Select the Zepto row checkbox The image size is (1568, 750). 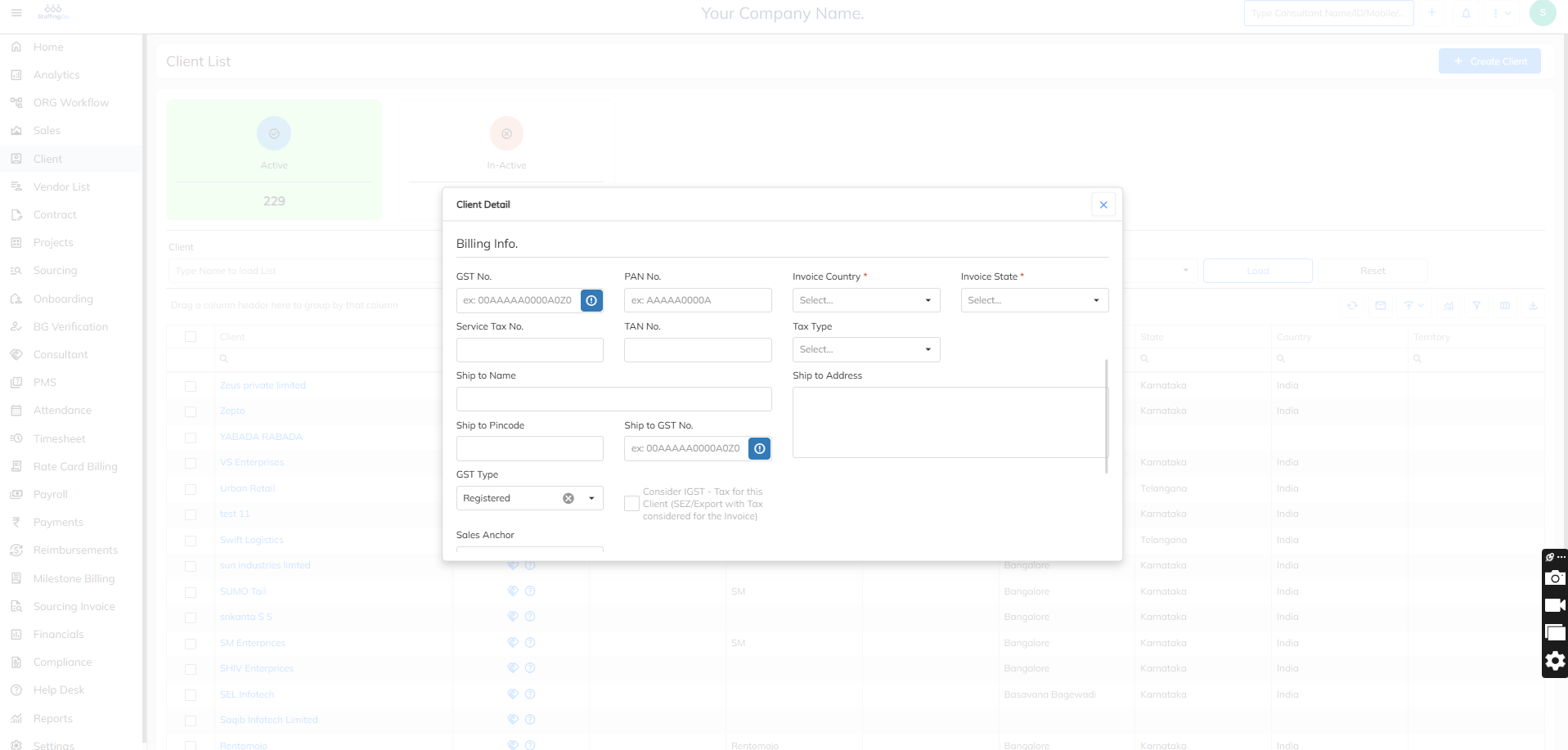coord(191,411)
